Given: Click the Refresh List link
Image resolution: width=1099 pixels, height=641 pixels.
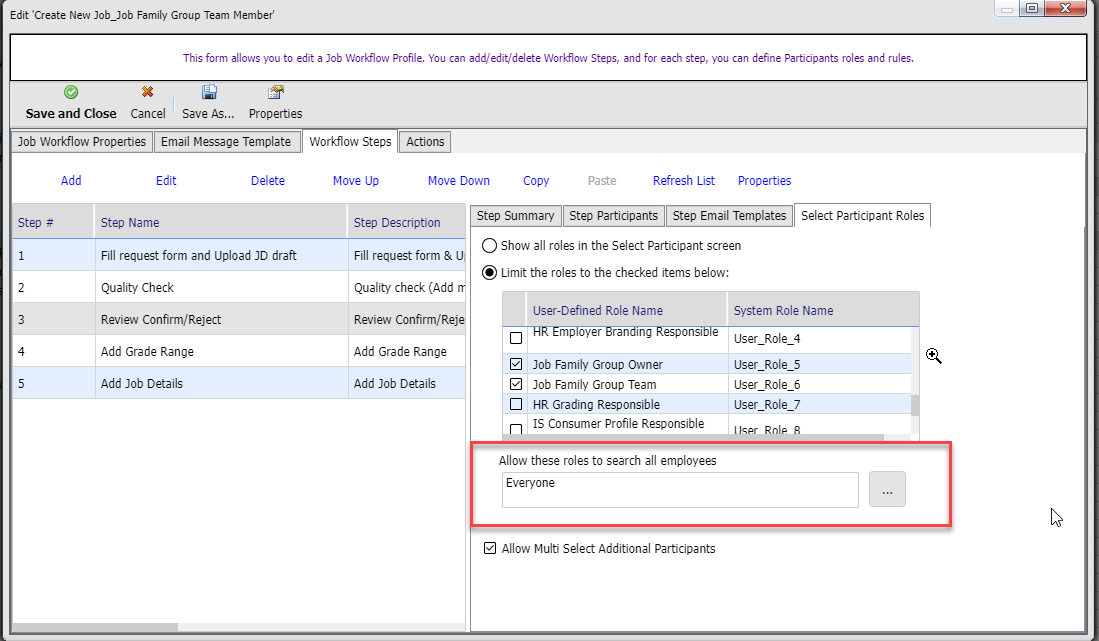Looking at the screenshot, I should point(684,181).
